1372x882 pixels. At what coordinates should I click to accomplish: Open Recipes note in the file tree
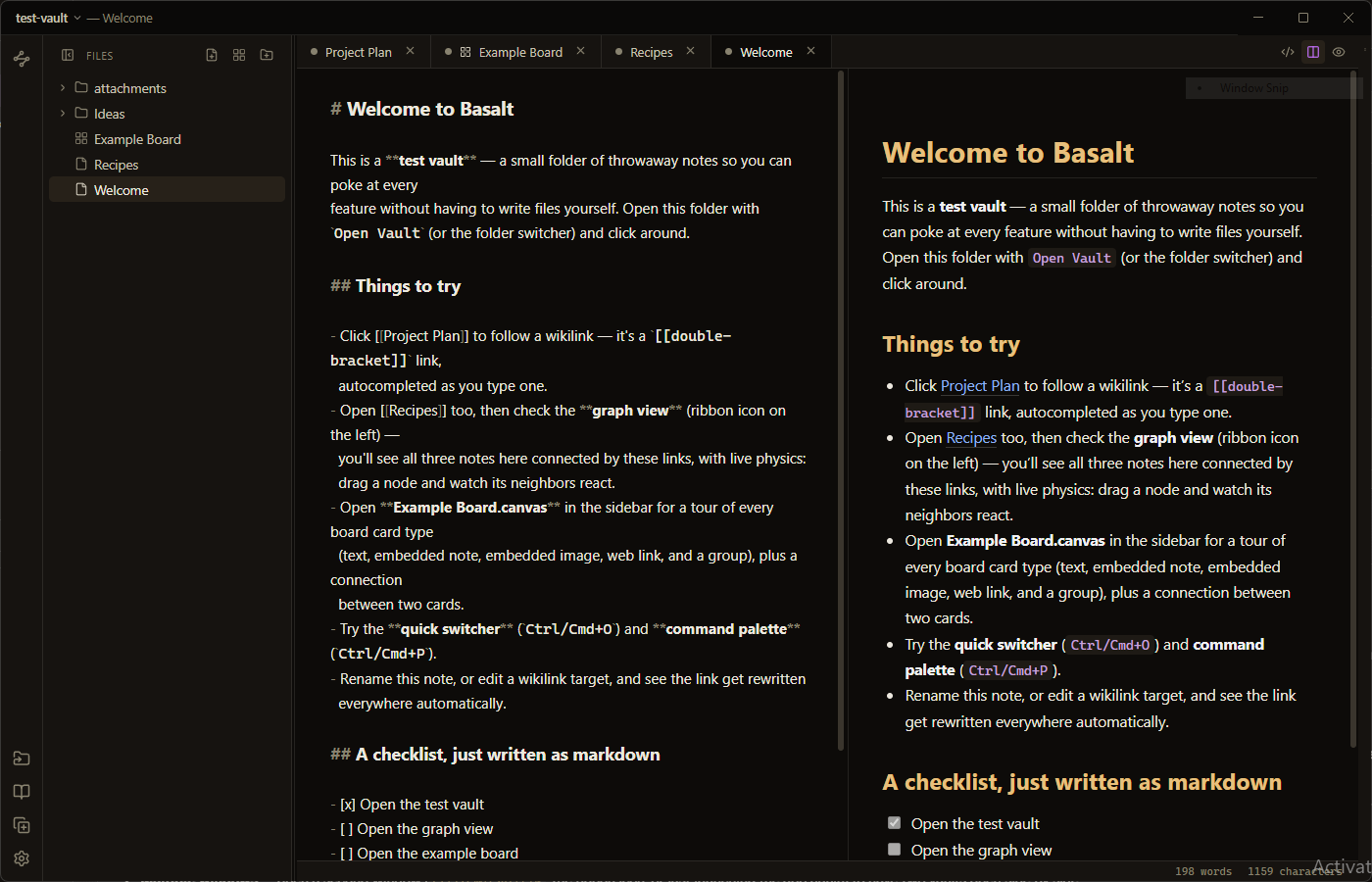coord(168,165)
